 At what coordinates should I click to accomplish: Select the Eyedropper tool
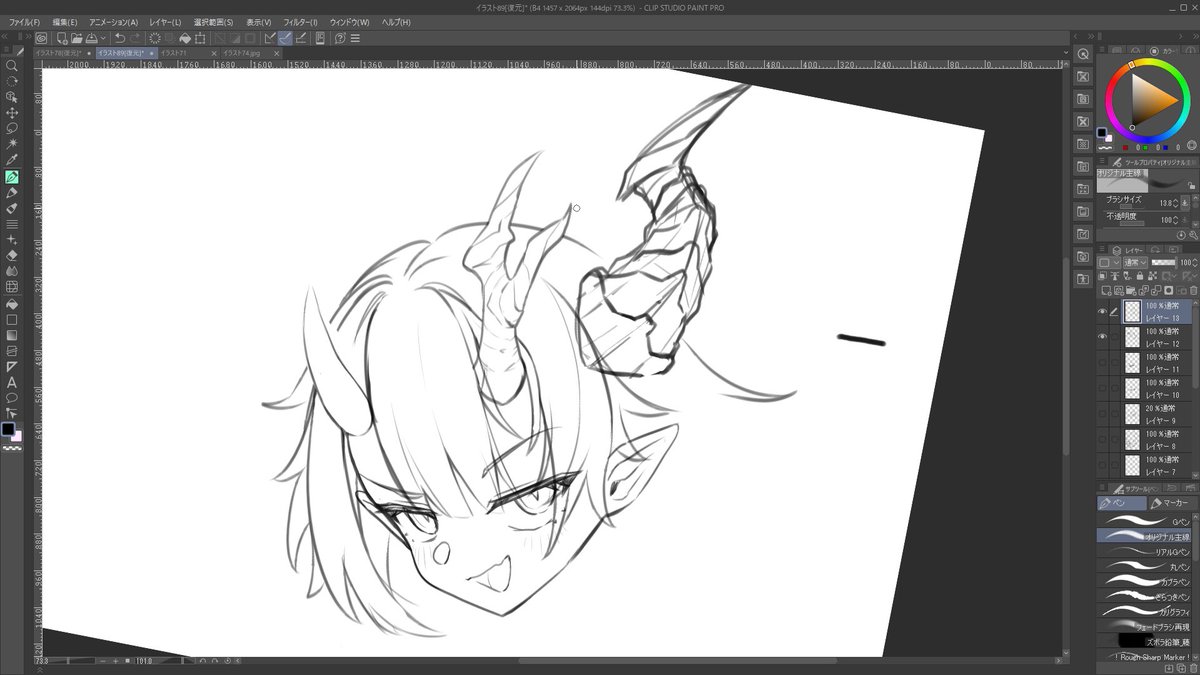click(x=11, y=158)
